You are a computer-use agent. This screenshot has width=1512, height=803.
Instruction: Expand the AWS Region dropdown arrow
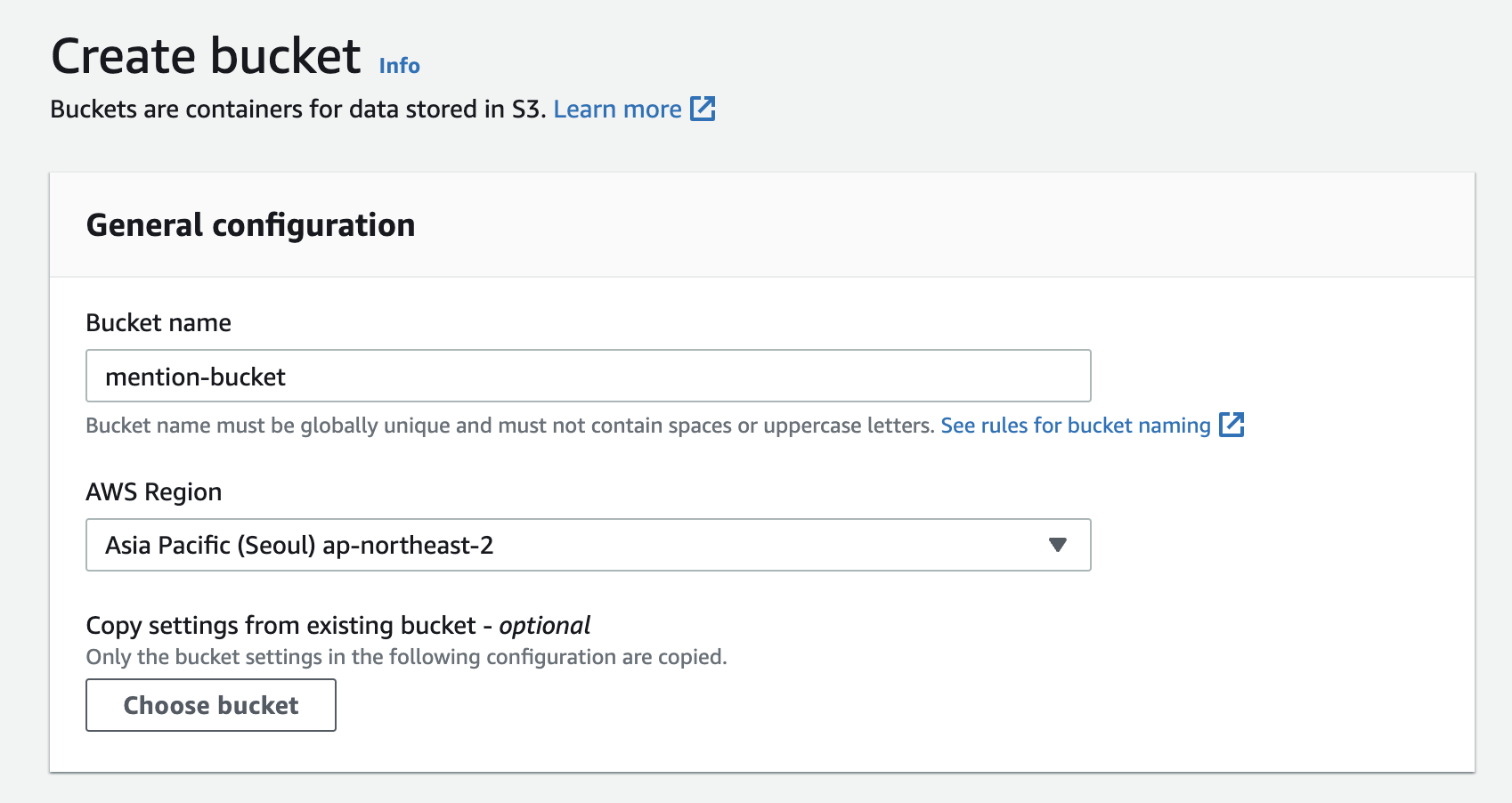coord(1057,545)
